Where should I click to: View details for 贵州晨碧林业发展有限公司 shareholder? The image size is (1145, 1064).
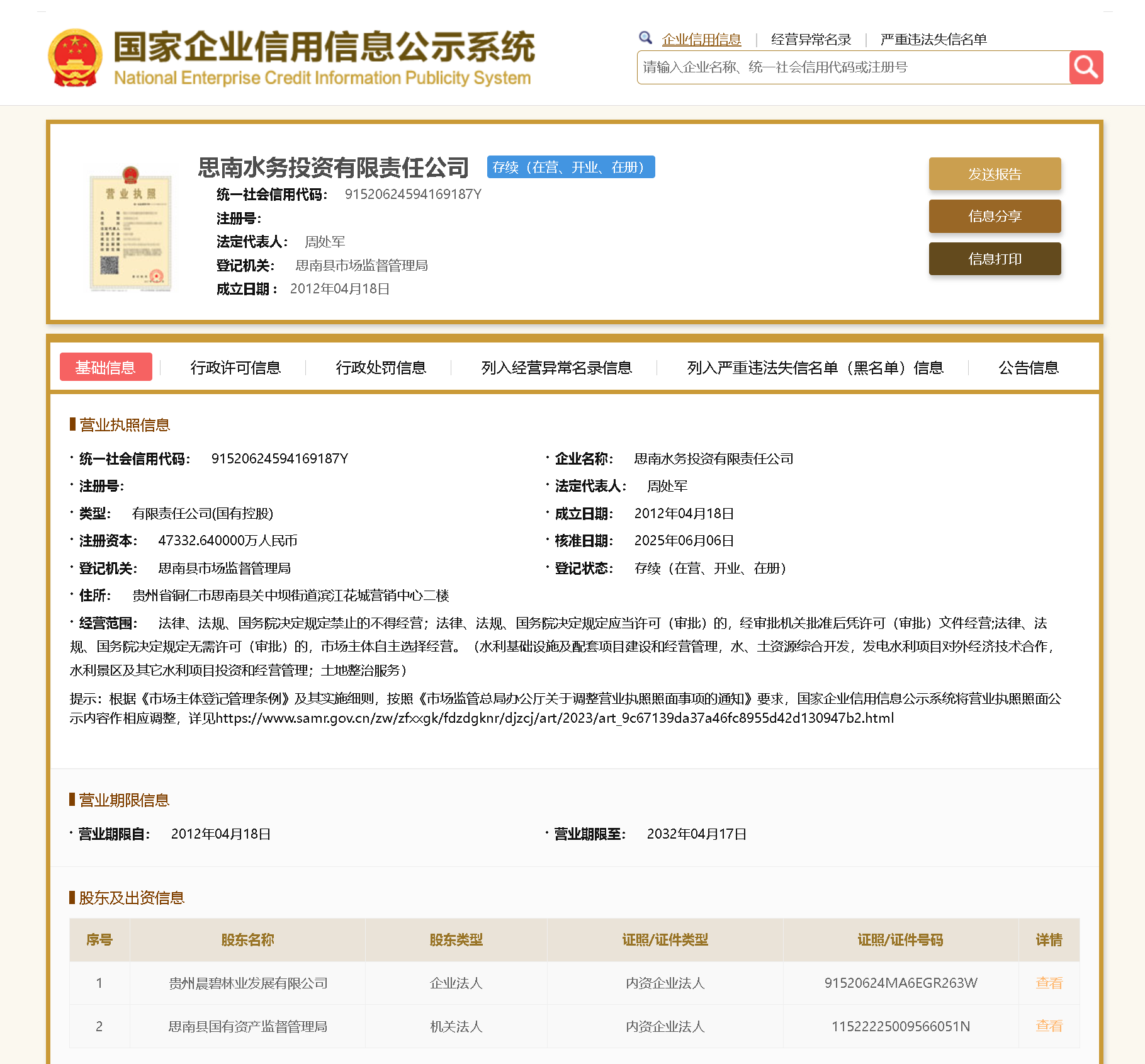coord(1049,983)
